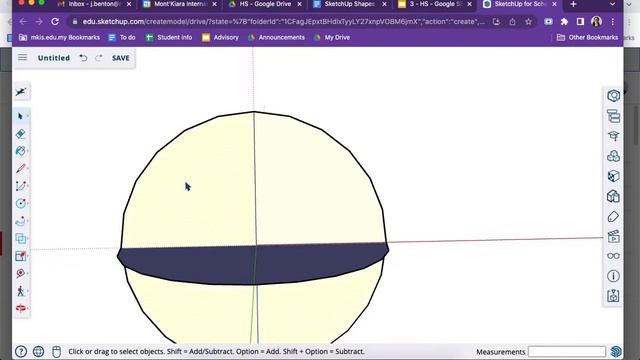Go back in browser history

(x=23, y=22)
